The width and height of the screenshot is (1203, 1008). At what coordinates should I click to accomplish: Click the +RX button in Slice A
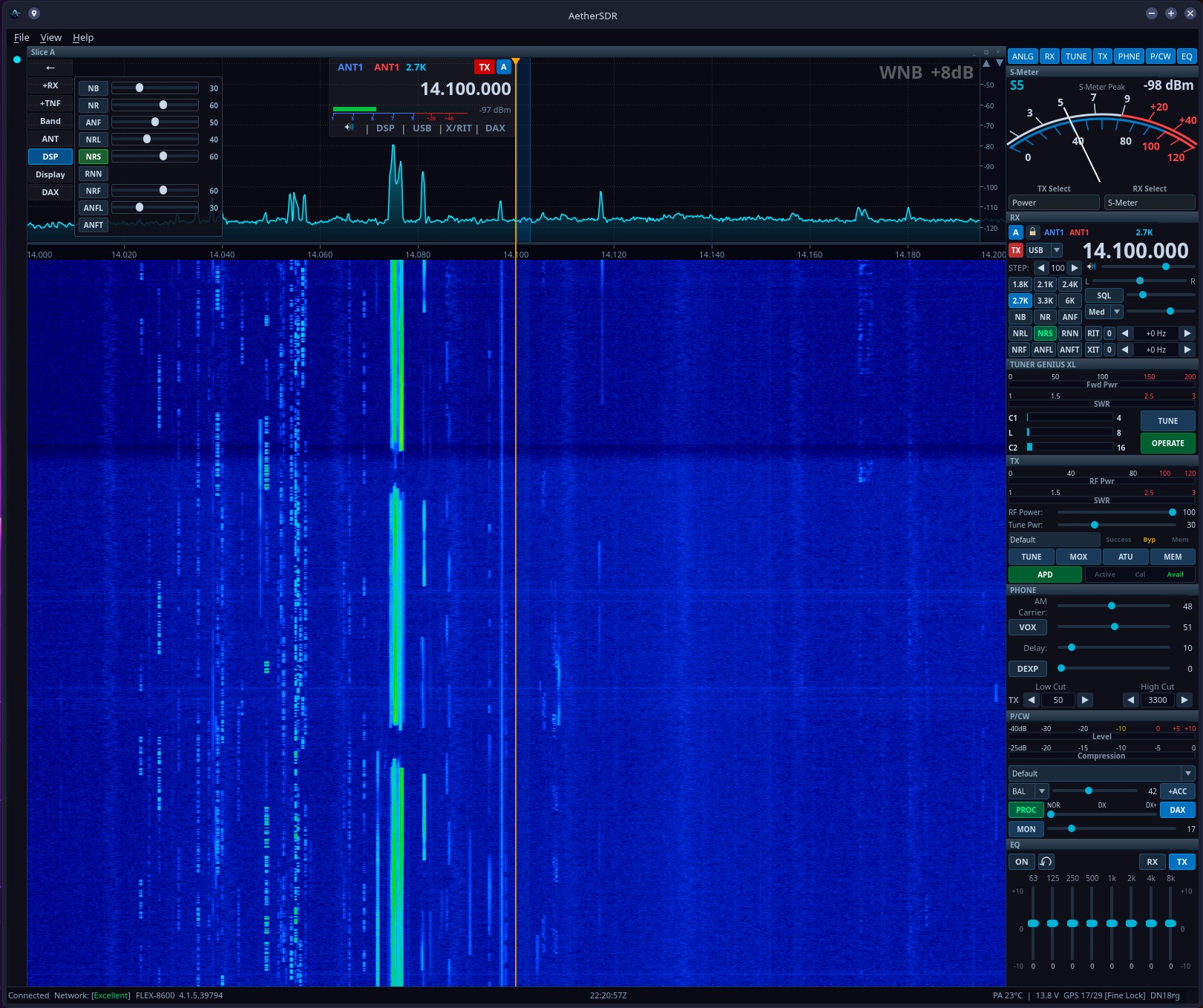pyautogui.click(x=50, y=85)
